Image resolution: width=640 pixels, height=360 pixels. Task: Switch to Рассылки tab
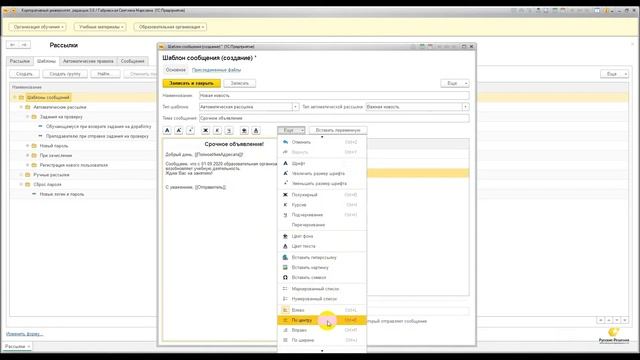[20, 61]
